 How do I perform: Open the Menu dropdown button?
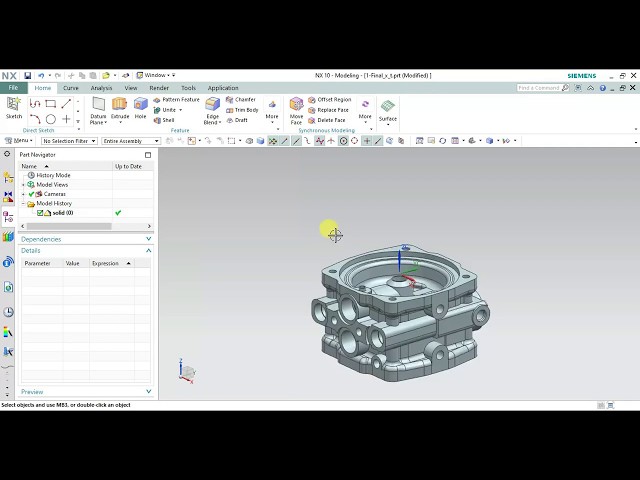coord(18,140)
